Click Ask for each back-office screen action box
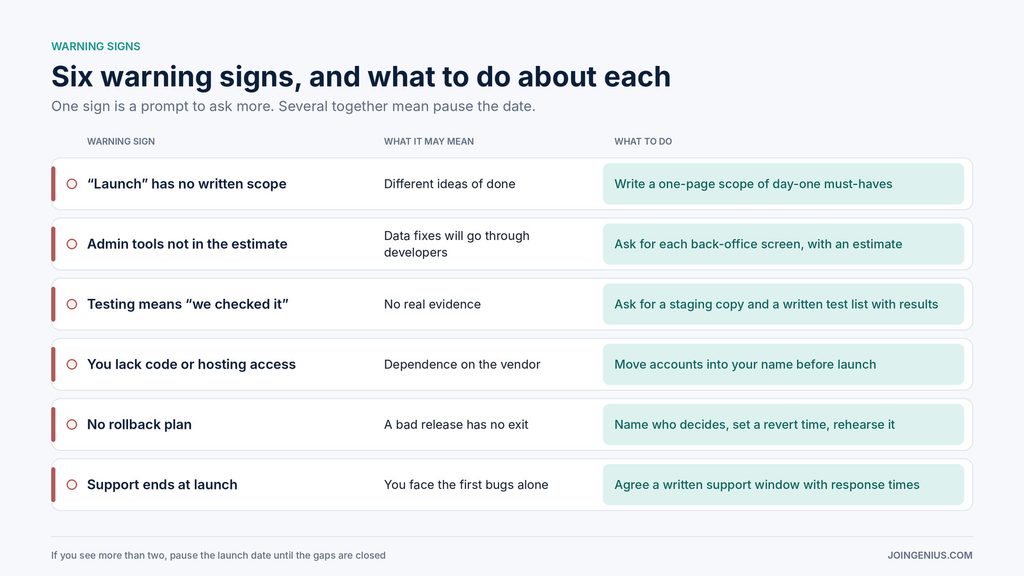Viewport: 1024px width, 576px height. tap(783, 244)
